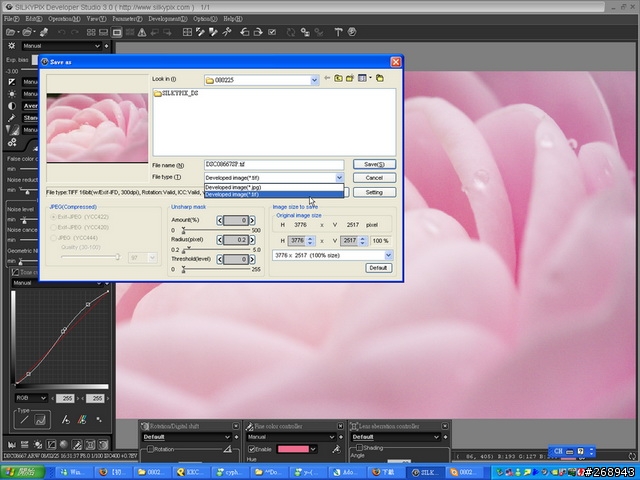
Task: Switch to thumbnail grid view mode
Action: (x=91, y=32)
